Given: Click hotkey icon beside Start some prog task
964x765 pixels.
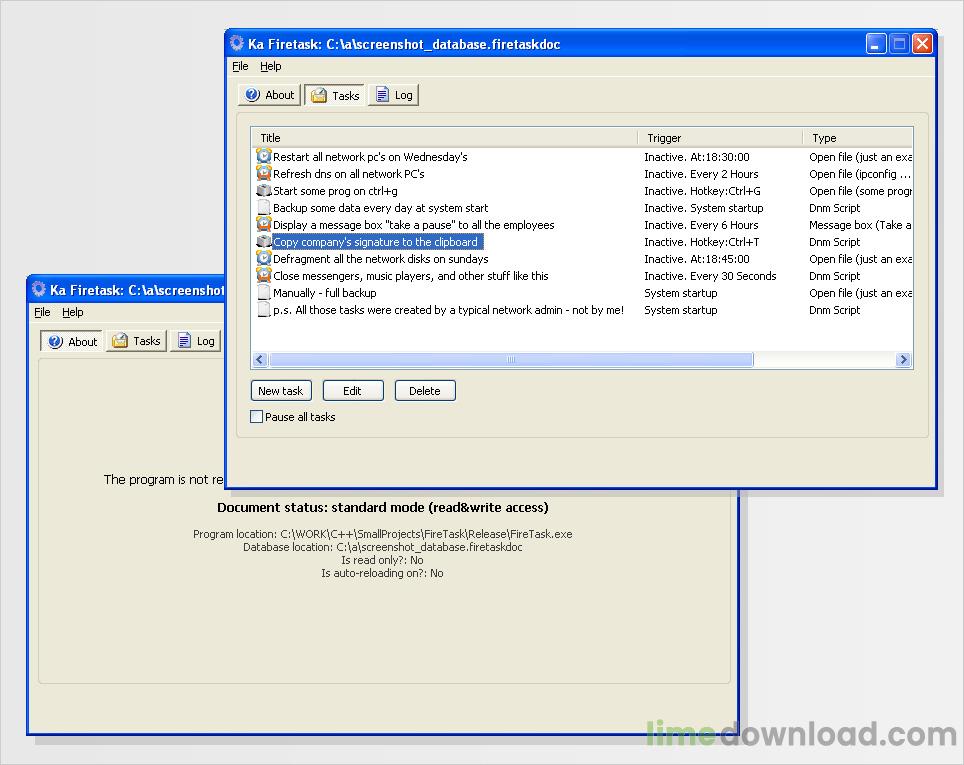Looking at the screenshot, I should pyautogui.click(x=264, y=191).
